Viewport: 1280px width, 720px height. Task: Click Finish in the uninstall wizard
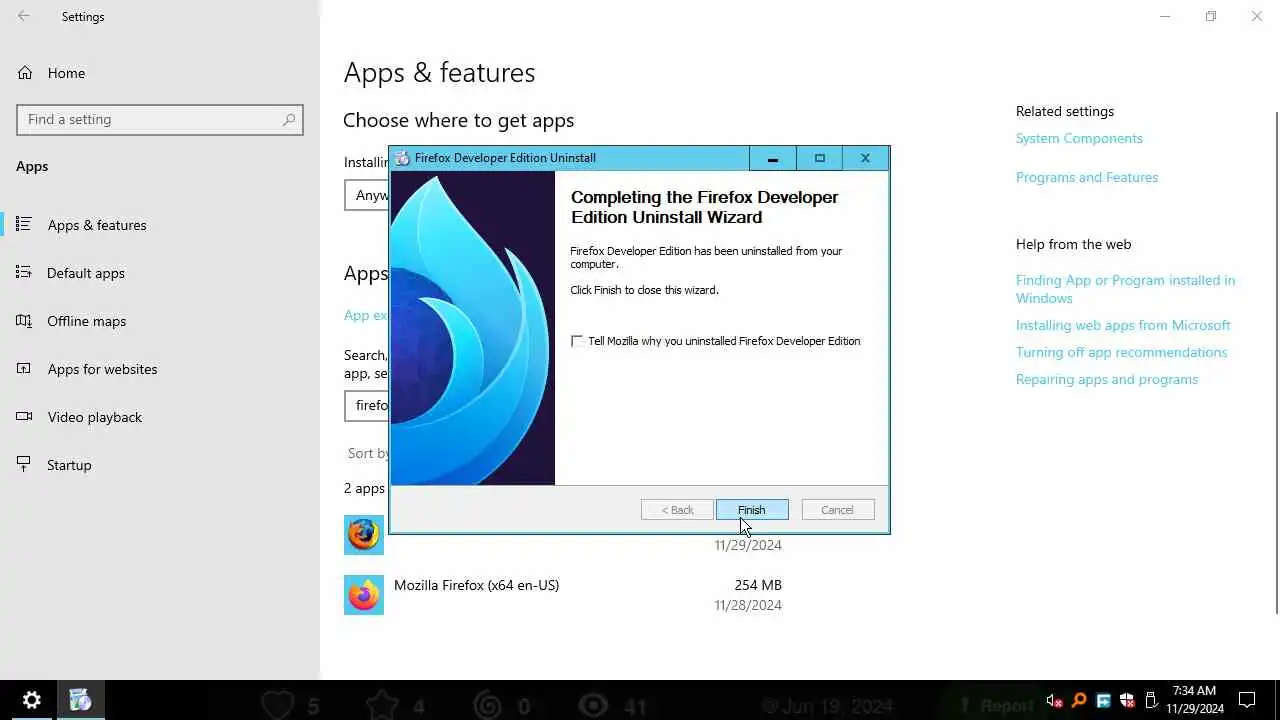[752, 510]
